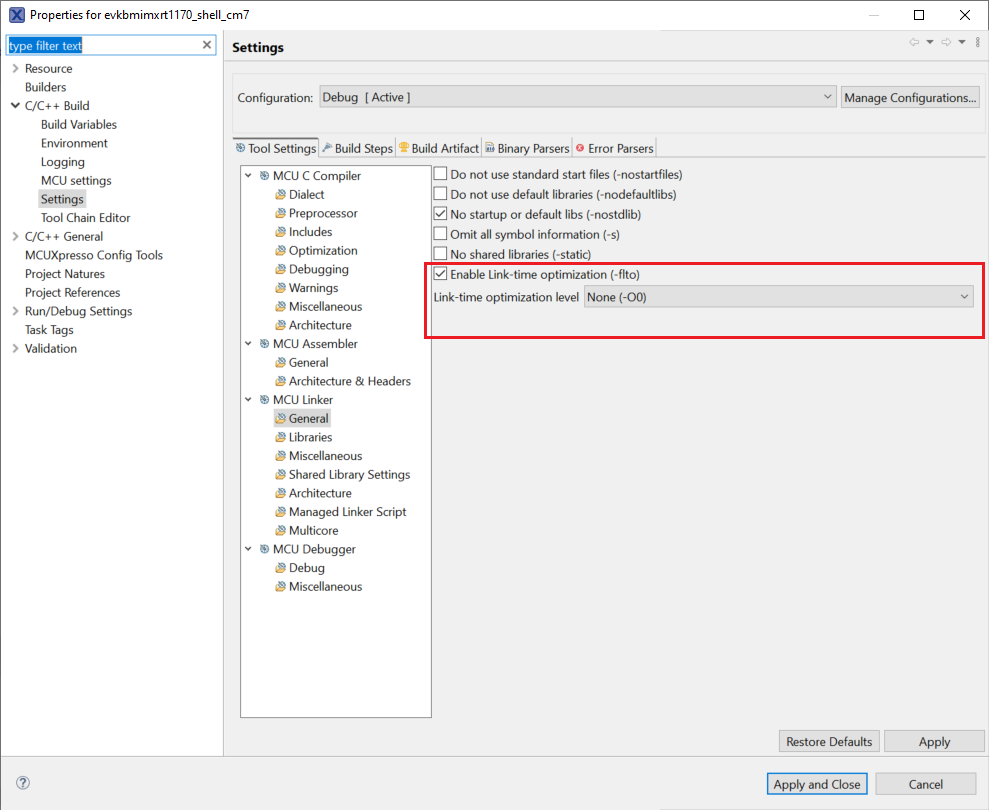Click the type filter text field
This screenshot has height=810, width=989.
100,45
